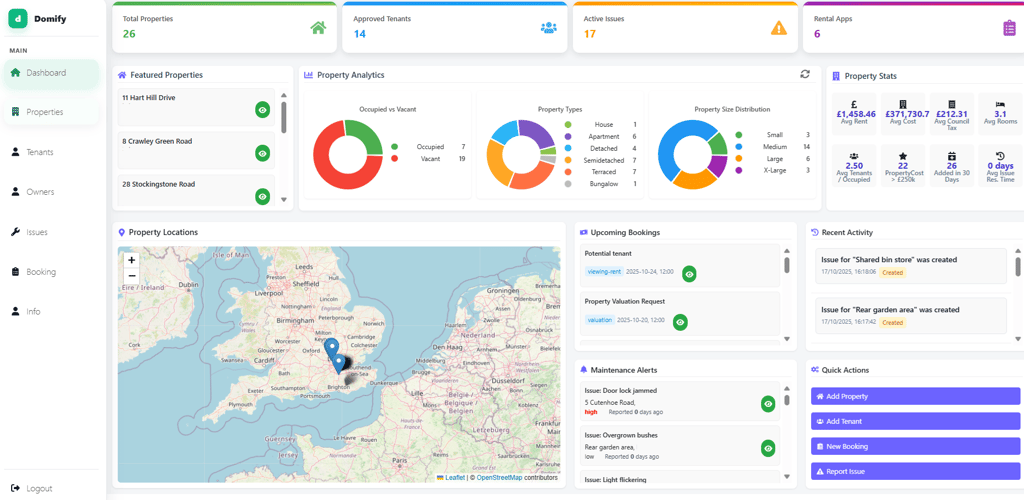
Task: Click the Recent Activity history icon
Action: tap(814, 232)
